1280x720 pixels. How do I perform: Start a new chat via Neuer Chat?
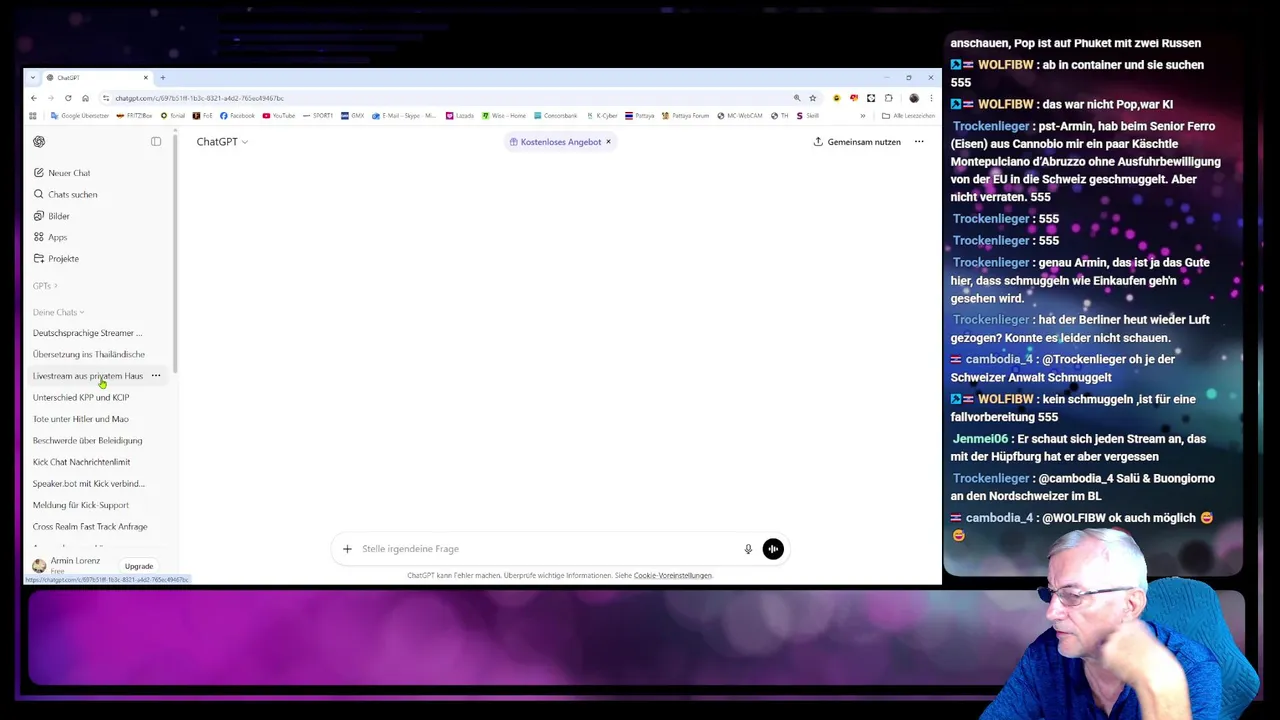pos(62,173)
